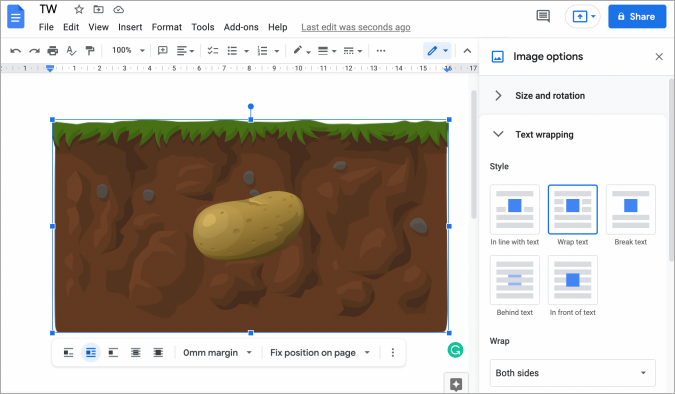The height and width of the screenshot is (394, 675).
Task: Click the move to folder icon
Action: [99, 9]
